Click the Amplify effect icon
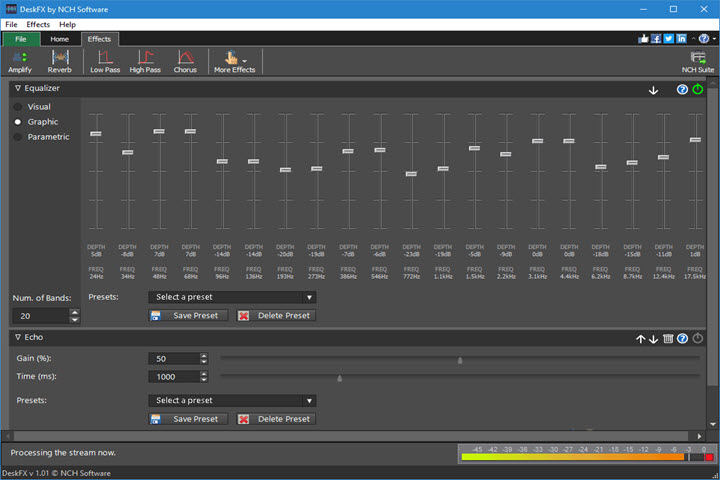The height and width of the screenshot is (480, 720). (19, 62)
